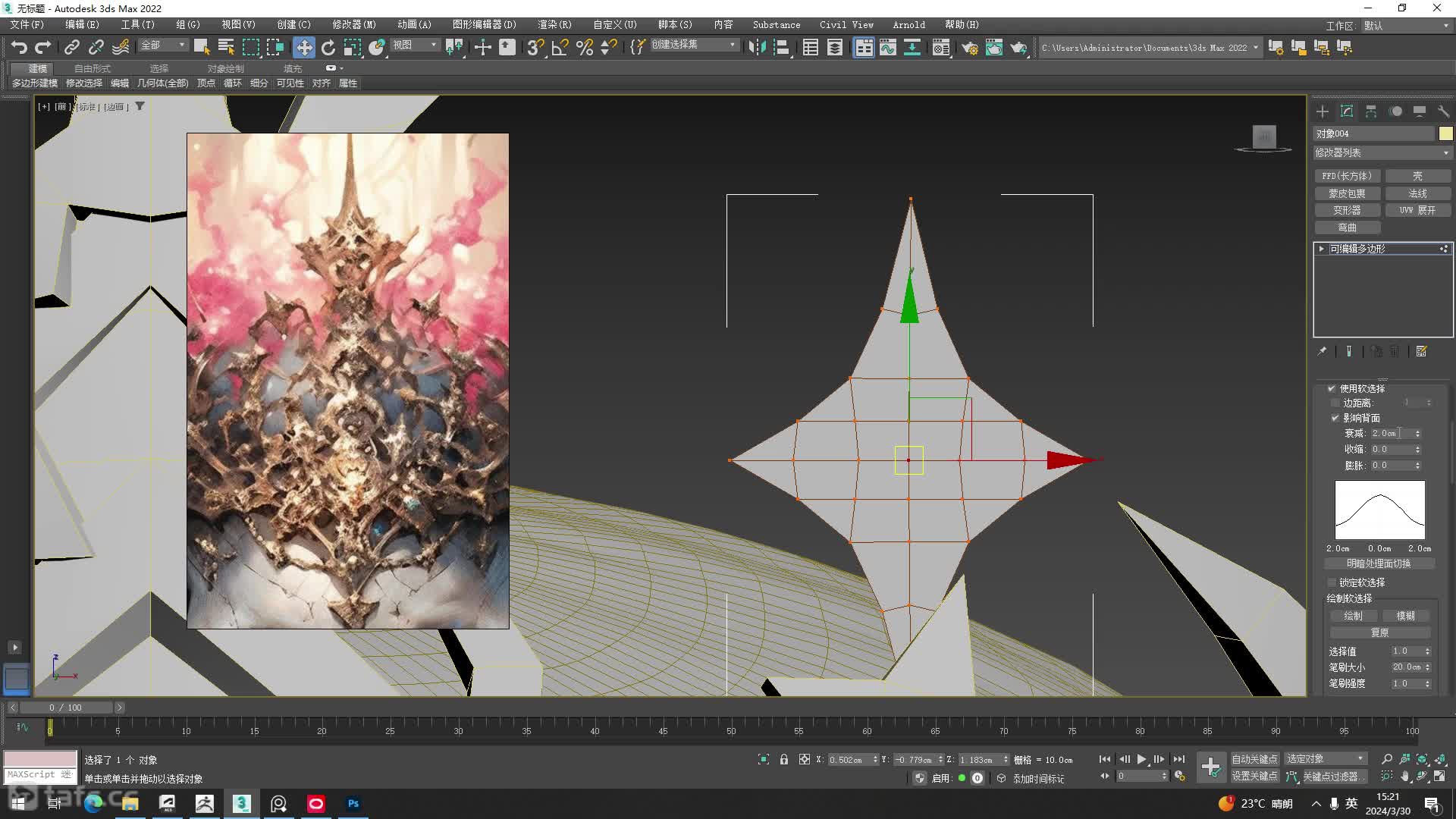Add the FFD(长方体) modifier button
Viewport: 1456px width, 819px height.
click(x=1347, y=176)
